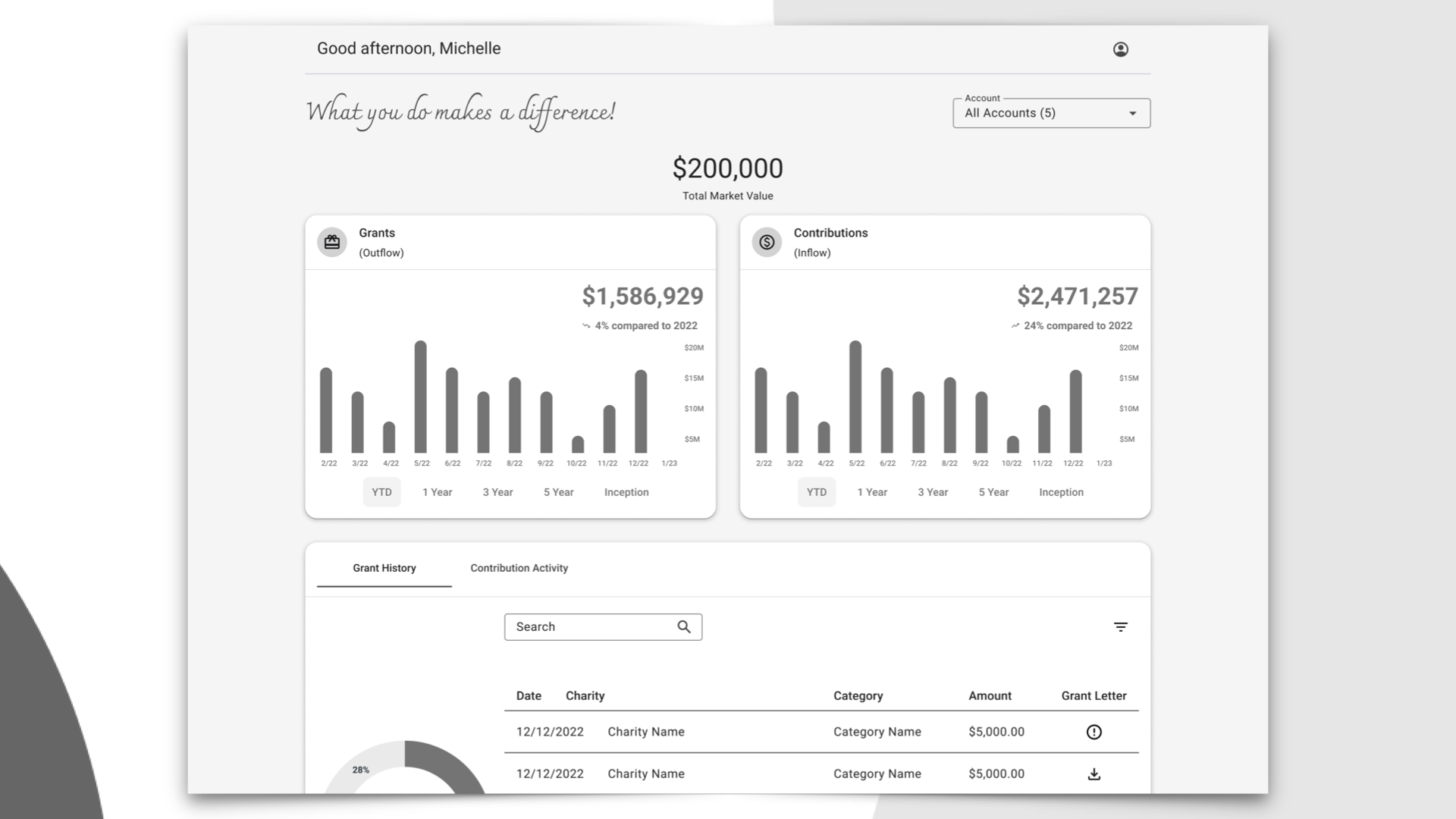Image resolution: width=1456 pixels, height=819 pixels.
Task: Download the grant letter in second row
Action: pos(1094,774)
